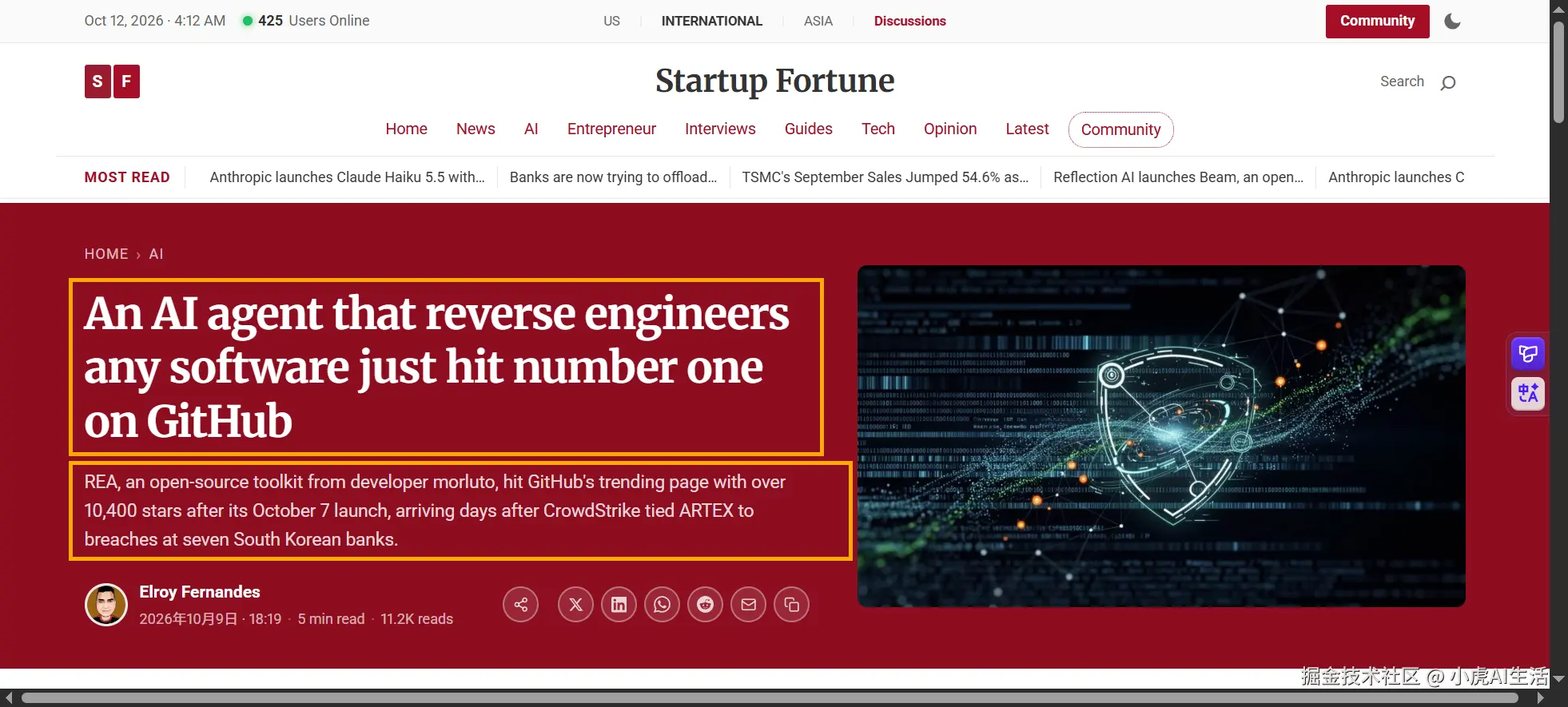Open the Entrepreneur section
Image resolution: width=1568 pixels, height=707 pixels.
coord(611,129)
